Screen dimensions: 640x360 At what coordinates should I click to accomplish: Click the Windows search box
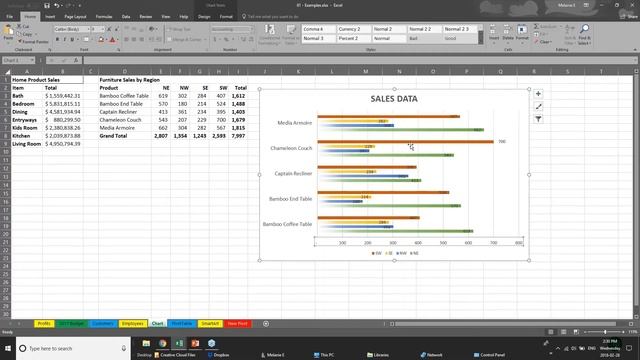point(73,349)
